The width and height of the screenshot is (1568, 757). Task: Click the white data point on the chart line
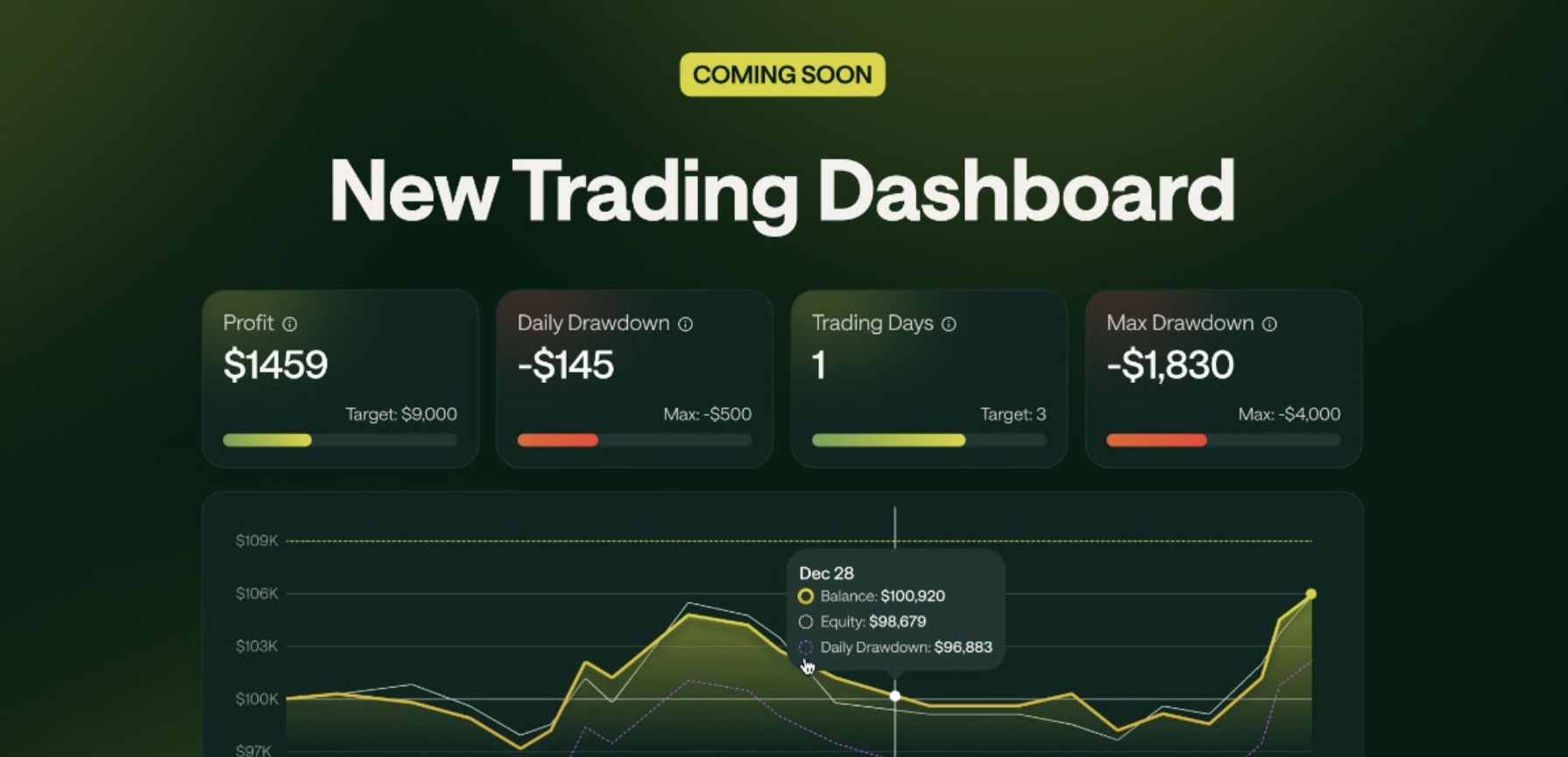pyautogui.click(x=895, y=696)
